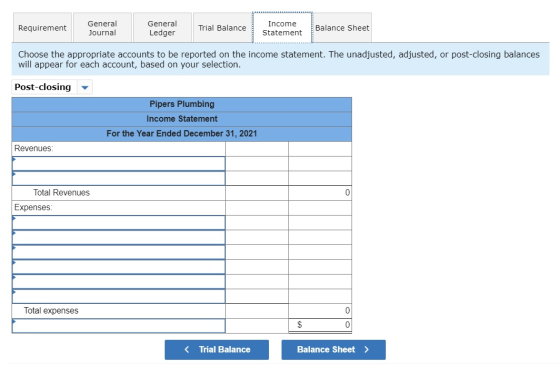Click the Revenues: heading row
Image resolution: width=560 pixels, height=373 pixels.
119,149
